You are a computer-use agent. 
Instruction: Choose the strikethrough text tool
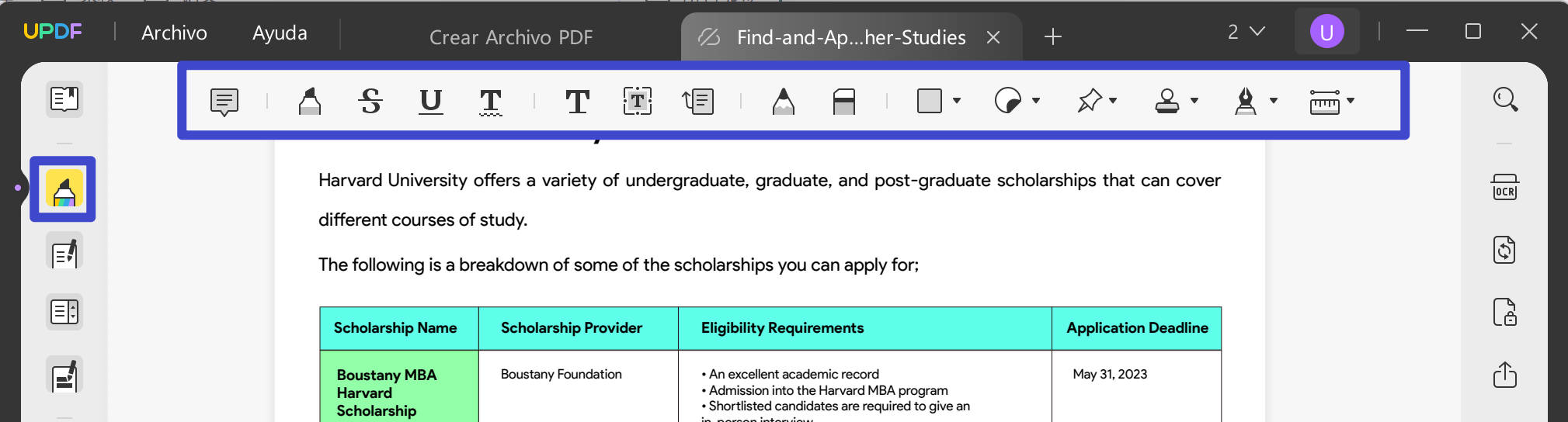pos(370,102)
